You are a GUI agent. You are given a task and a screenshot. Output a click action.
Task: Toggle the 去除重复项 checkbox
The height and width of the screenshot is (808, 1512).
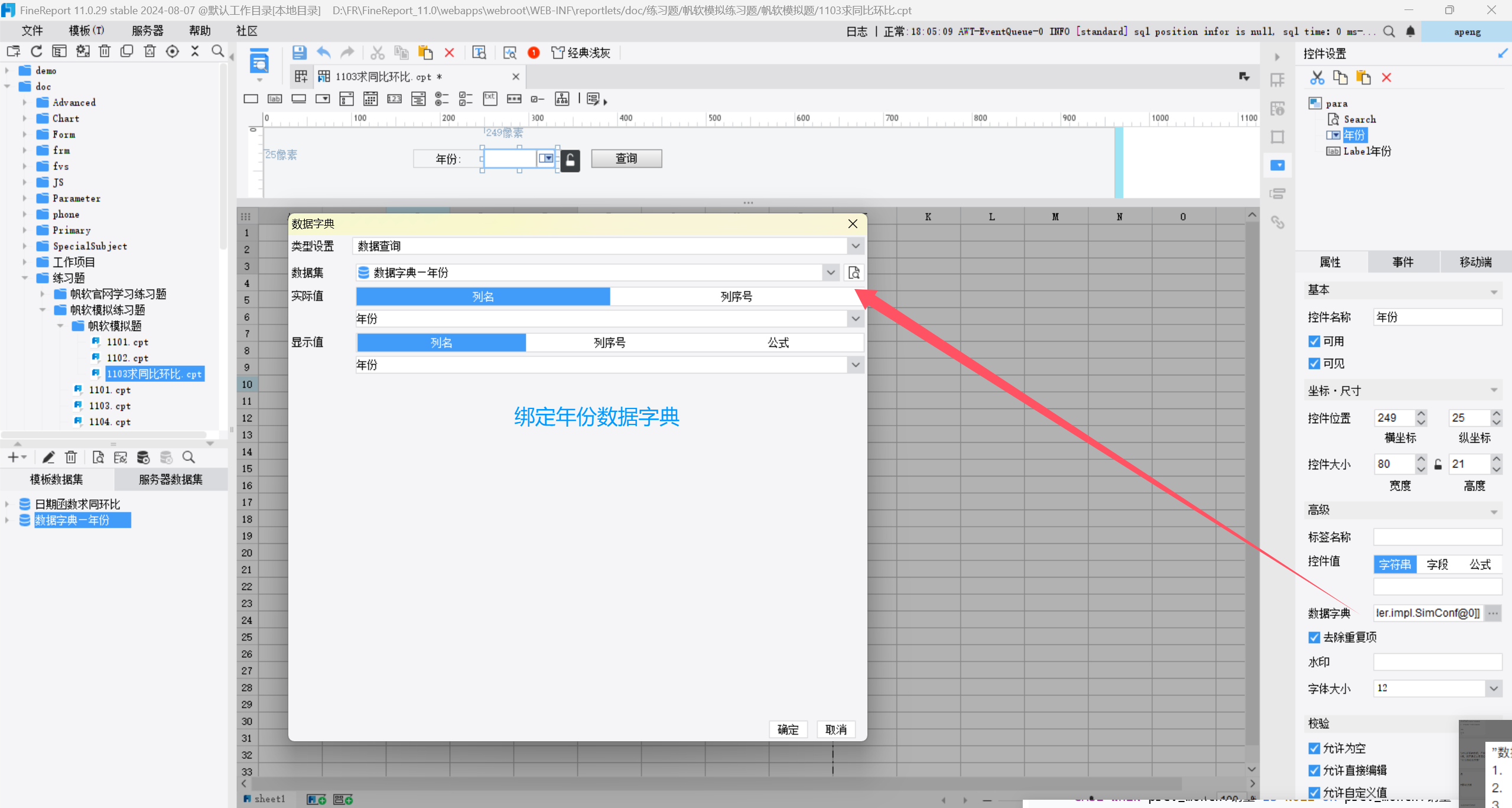1314,637
